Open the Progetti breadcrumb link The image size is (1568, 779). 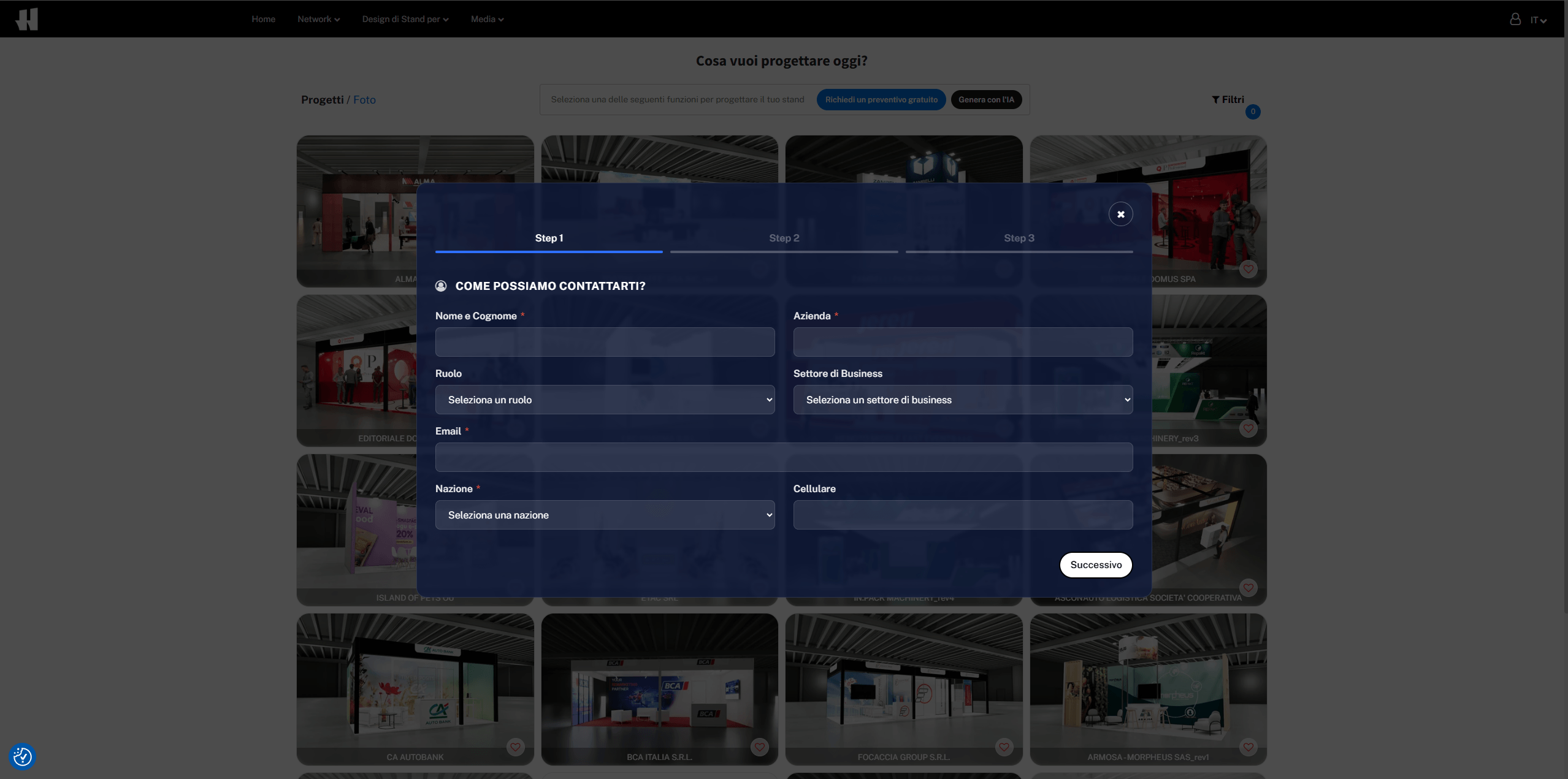(x=322, y=99)
